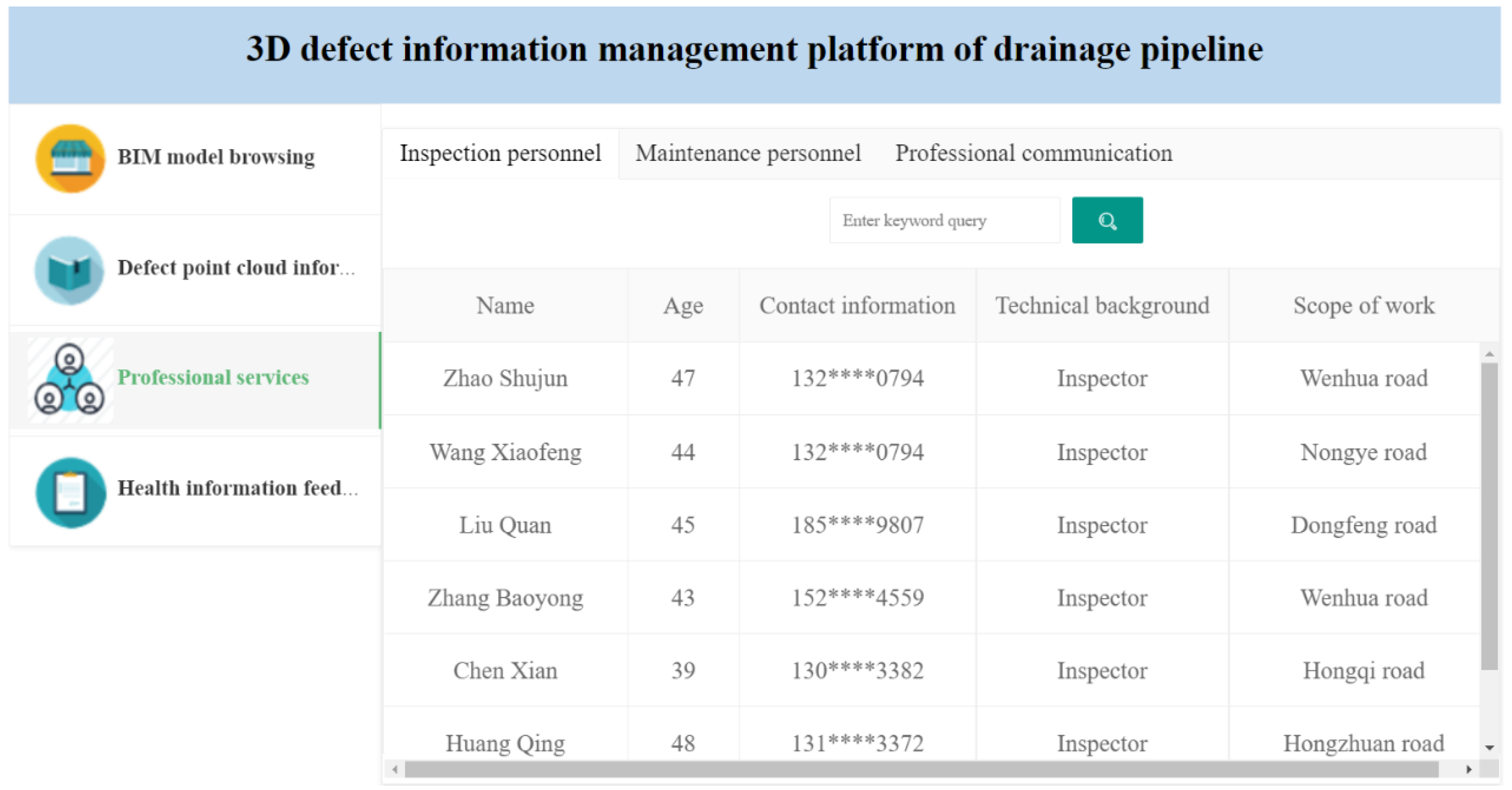
Task: Click the table's horizontal scrollbar thumb
Action: point(921,769)
